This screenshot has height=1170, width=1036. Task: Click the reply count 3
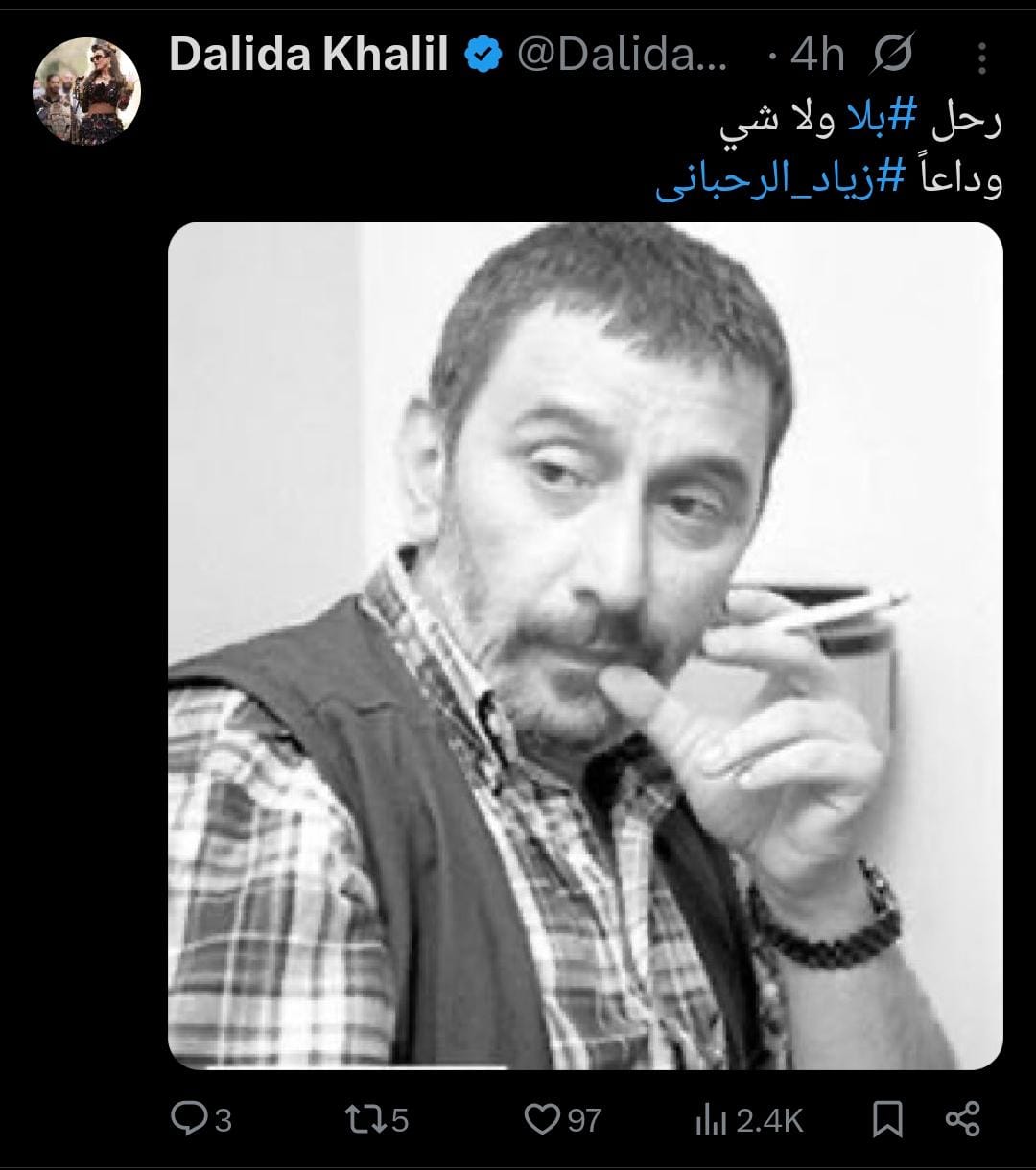tap(223, 1119)
